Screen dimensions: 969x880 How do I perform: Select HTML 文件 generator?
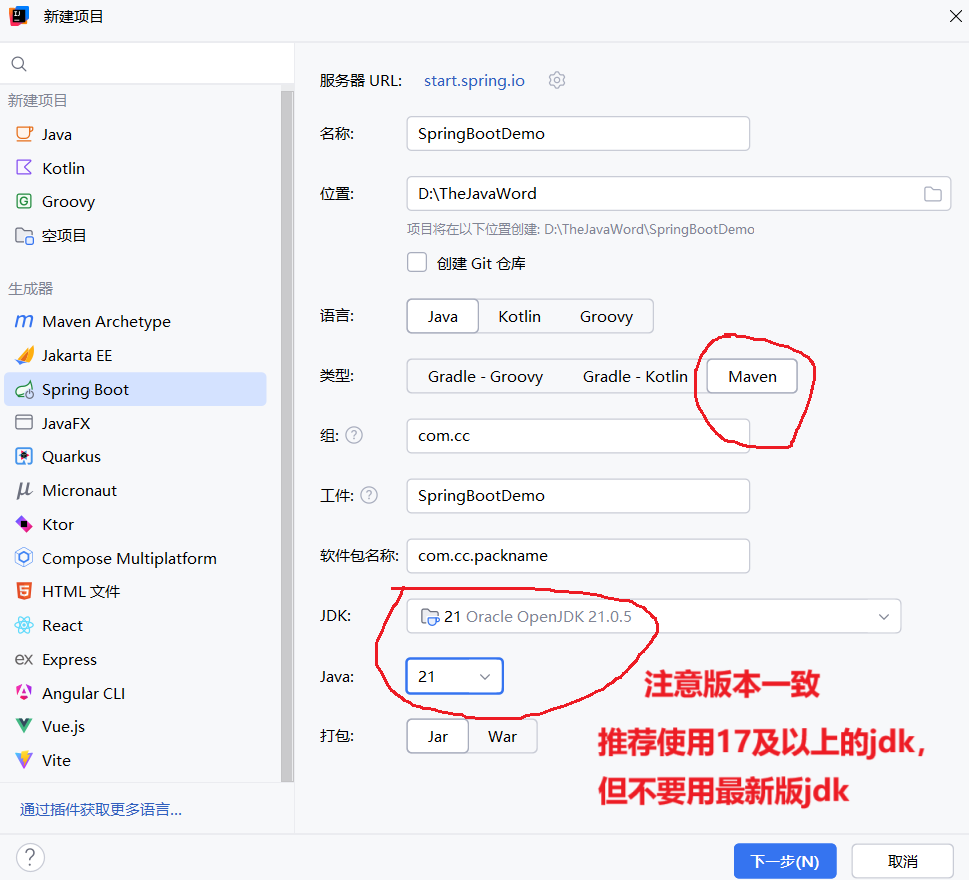point(135,591)
